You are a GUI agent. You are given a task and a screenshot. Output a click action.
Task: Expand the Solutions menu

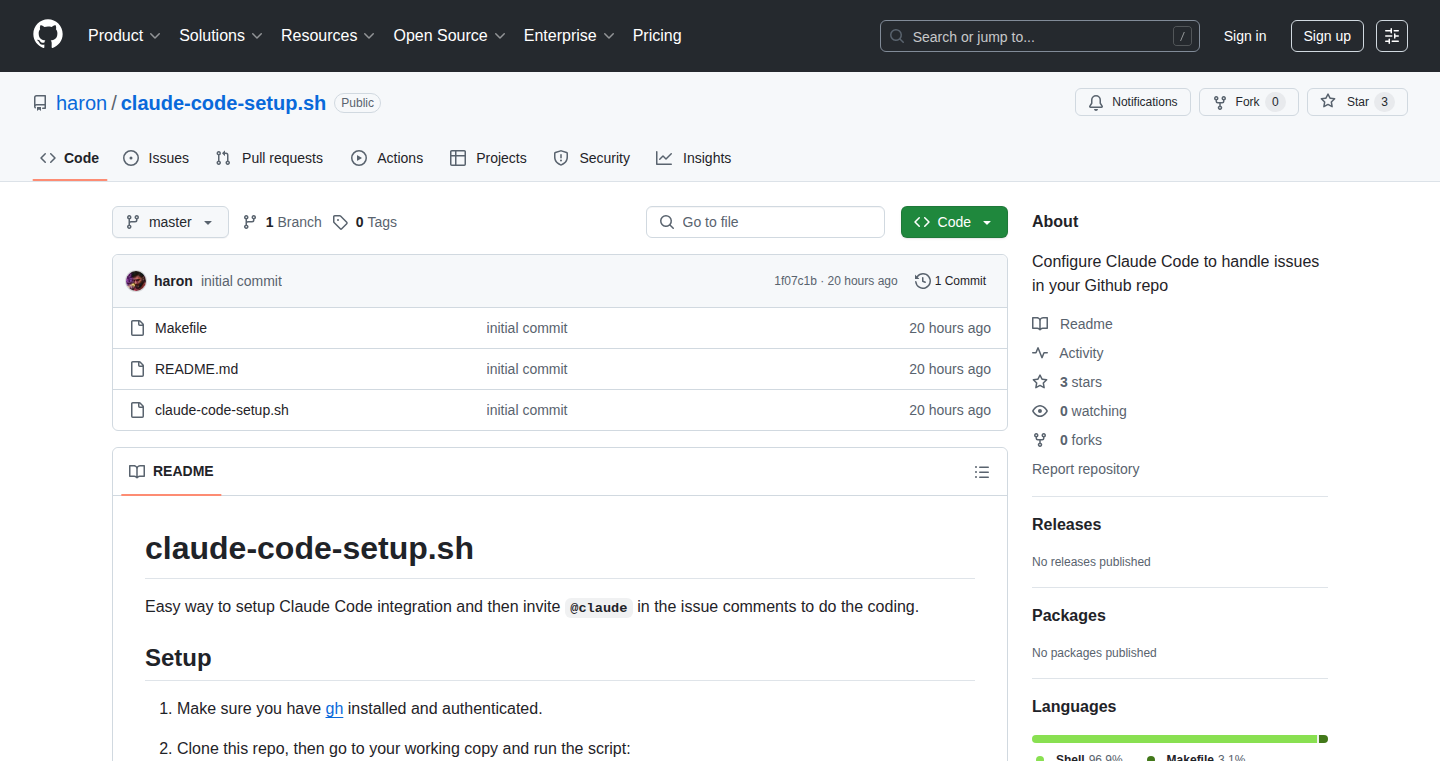[221, 36]
